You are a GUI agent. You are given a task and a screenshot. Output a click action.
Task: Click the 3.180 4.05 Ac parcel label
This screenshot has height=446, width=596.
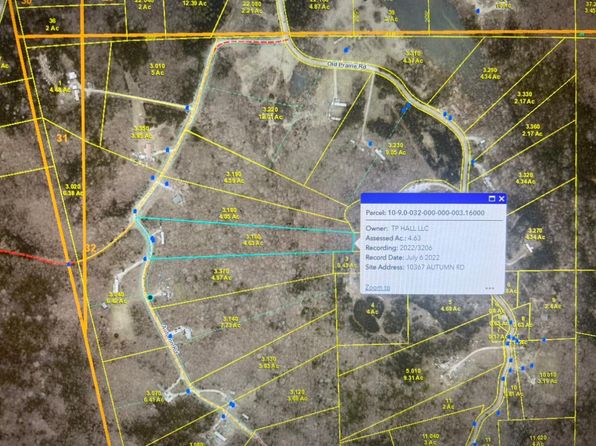click(x=229, y=213)
